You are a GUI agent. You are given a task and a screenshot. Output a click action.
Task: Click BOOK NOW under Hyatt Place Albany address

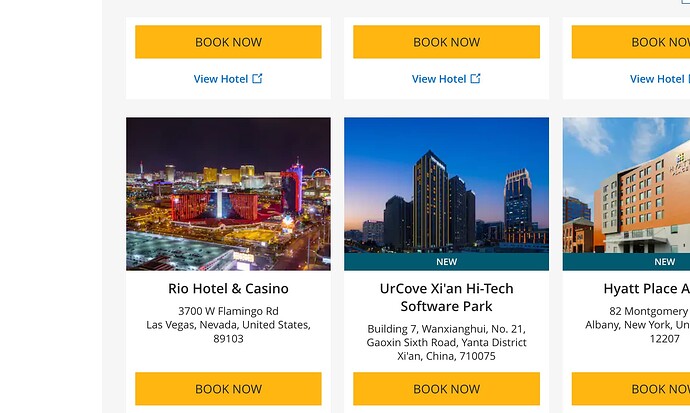631,389
